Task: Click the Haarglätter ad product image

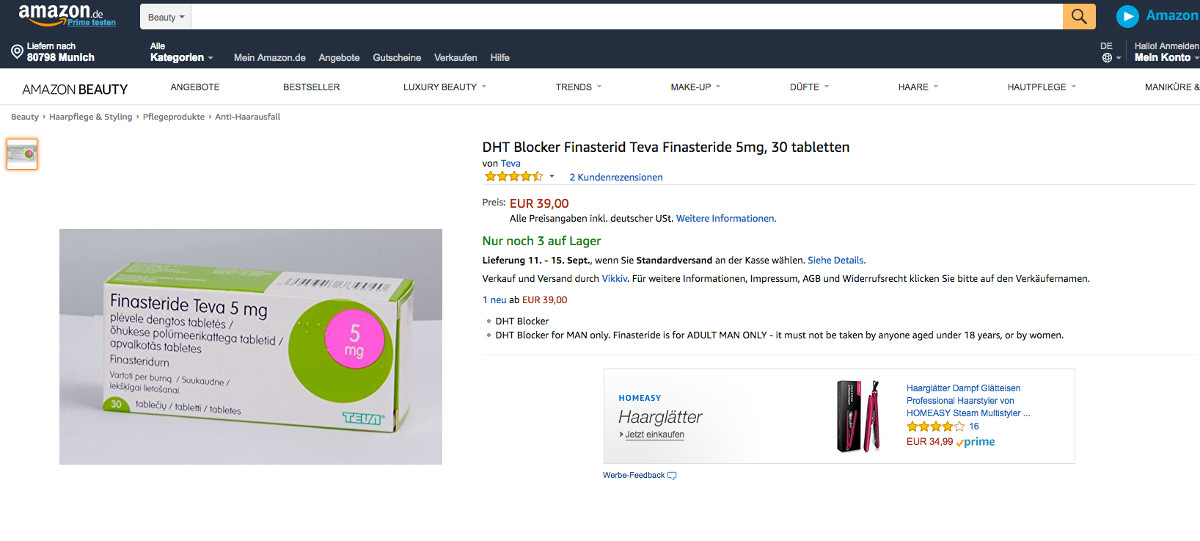Action: point(858,415)
